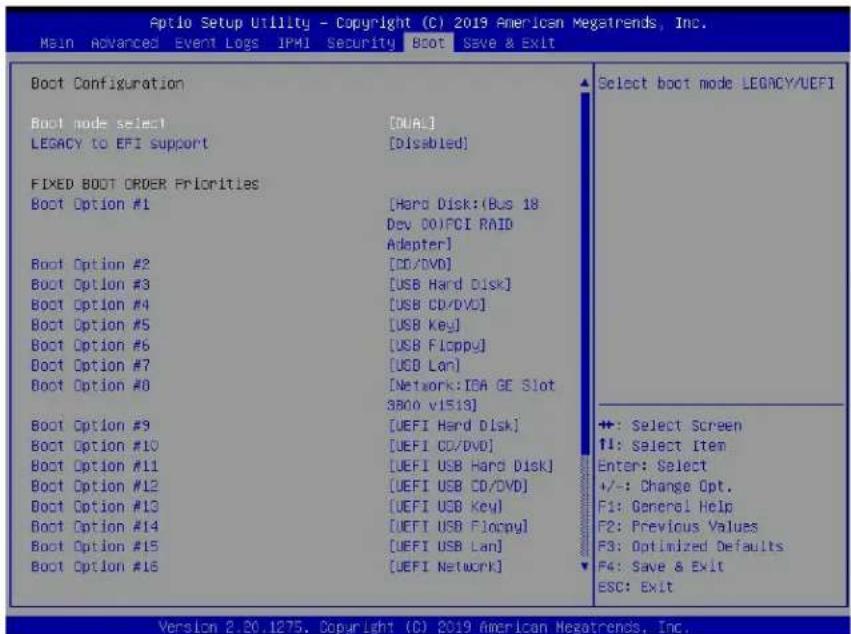Screen dimensions: 851x634
Task: Select Boot Option #9 row
Action: click(90, 426)
